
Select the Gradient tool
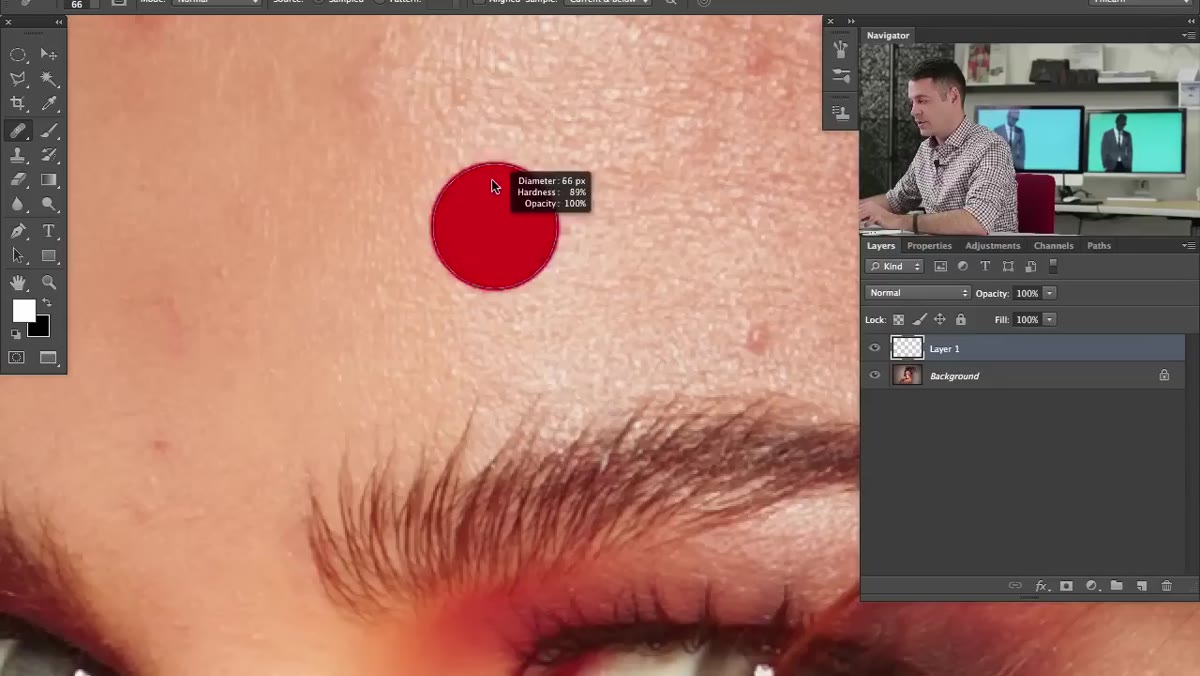click(48, 180)
